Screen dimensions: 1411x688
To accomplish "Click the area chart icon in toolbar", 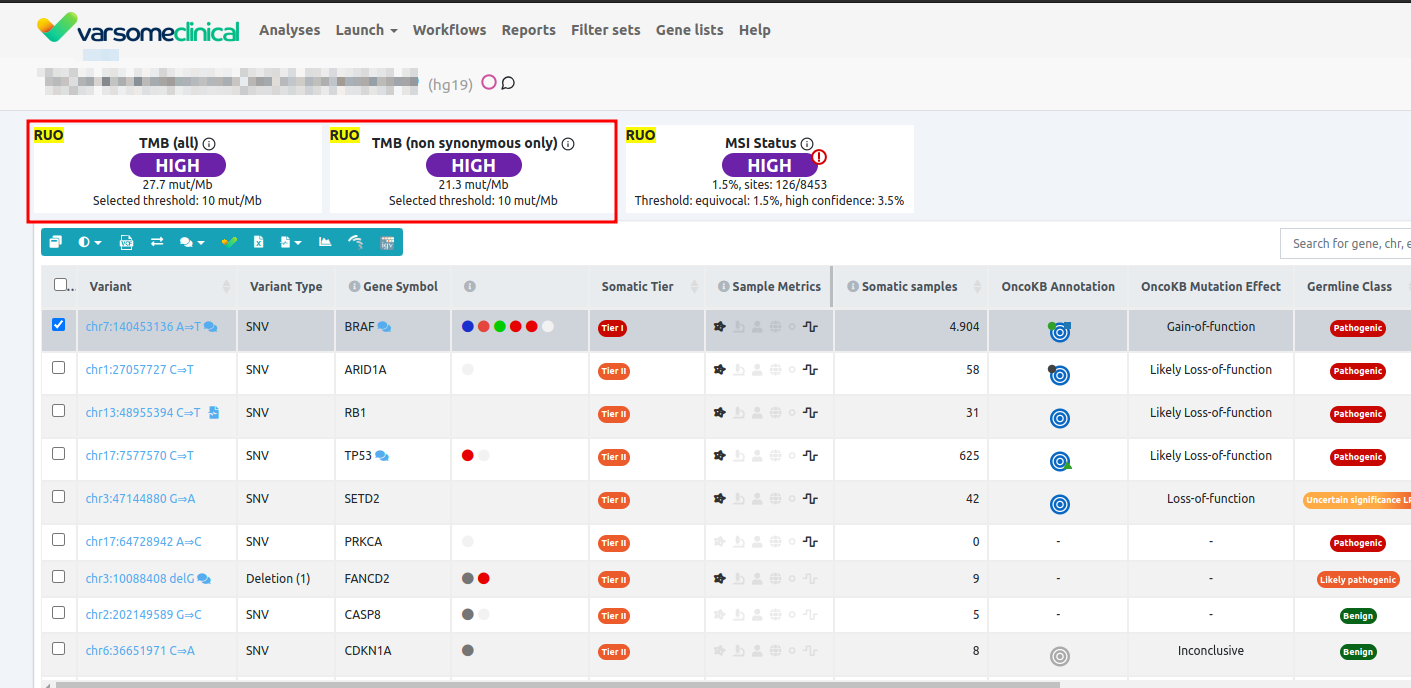I will coord(325,242).
